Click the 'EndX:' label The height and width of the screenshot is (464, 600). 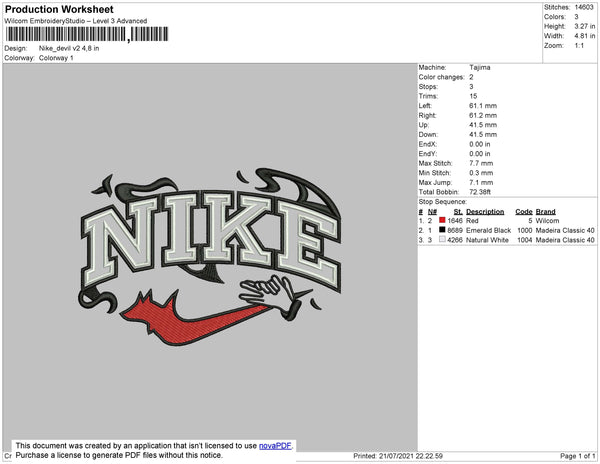427,144
